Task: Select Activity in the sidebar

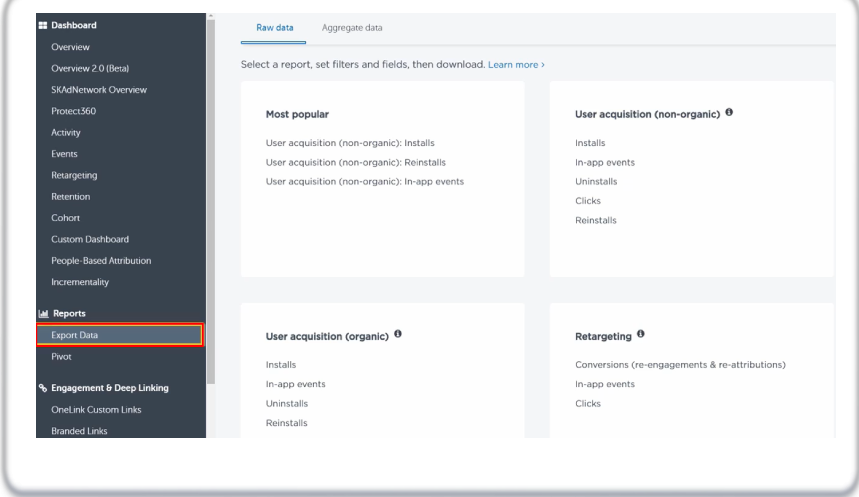Action: (66, 133)
